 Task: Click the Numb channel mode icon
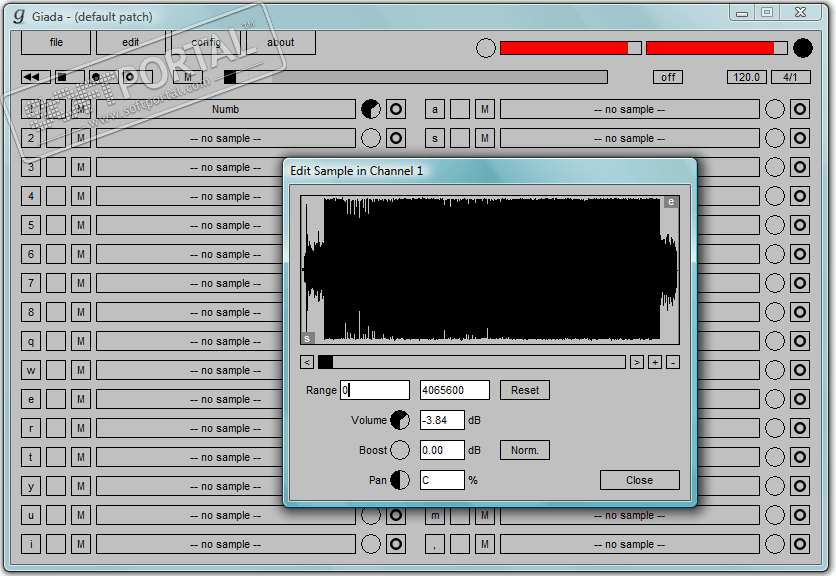tap(396, 109)
